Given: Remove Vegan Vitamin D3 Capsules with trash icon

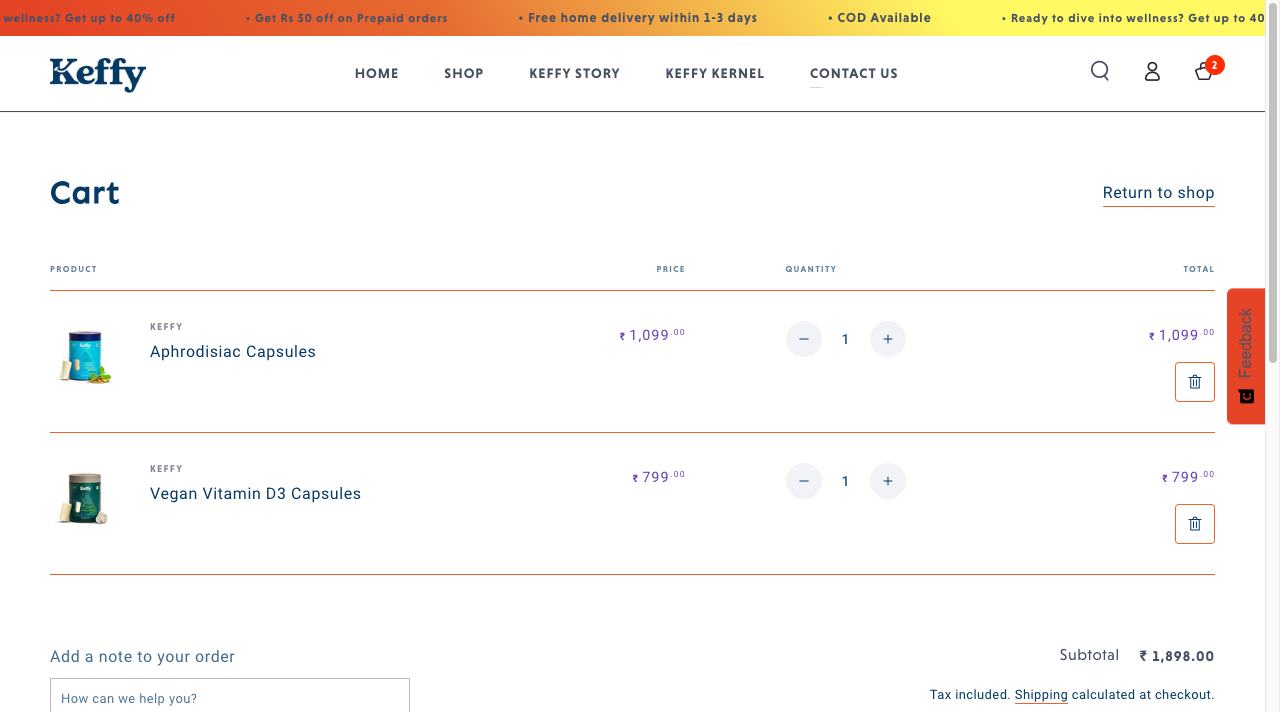Looking at the screenshot, I should [1195, 524].
